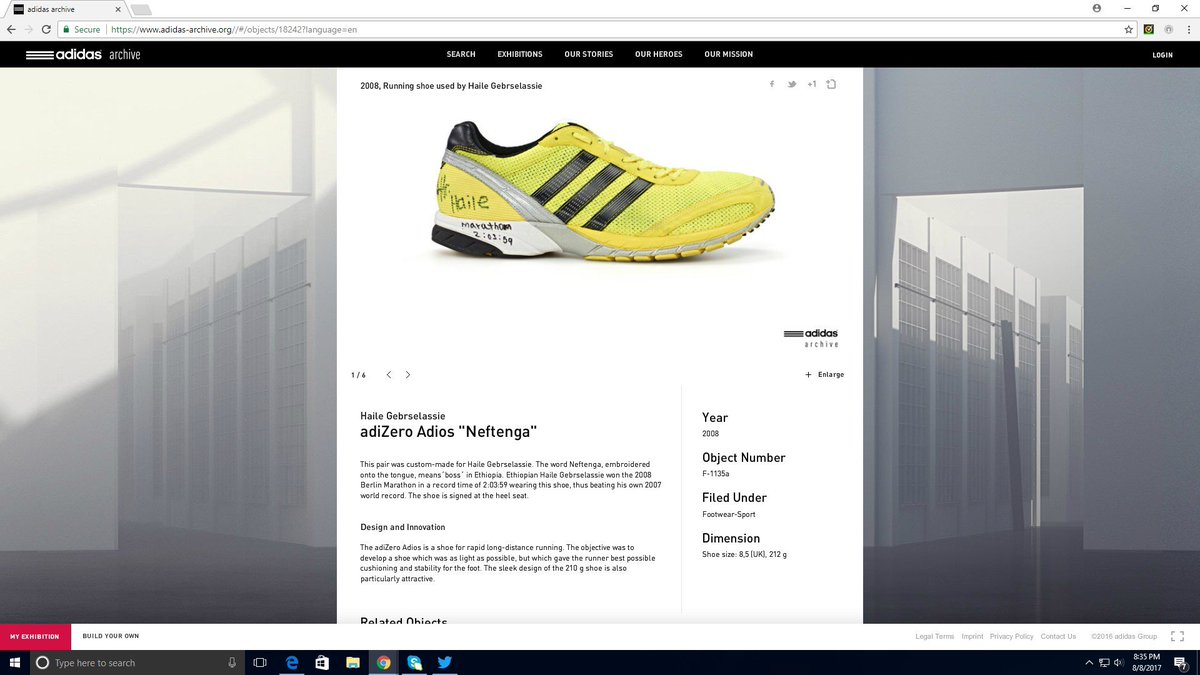Open the EXHIBITIONS menu item
Screen dimensions: 1200x675
tap(520, 54)
